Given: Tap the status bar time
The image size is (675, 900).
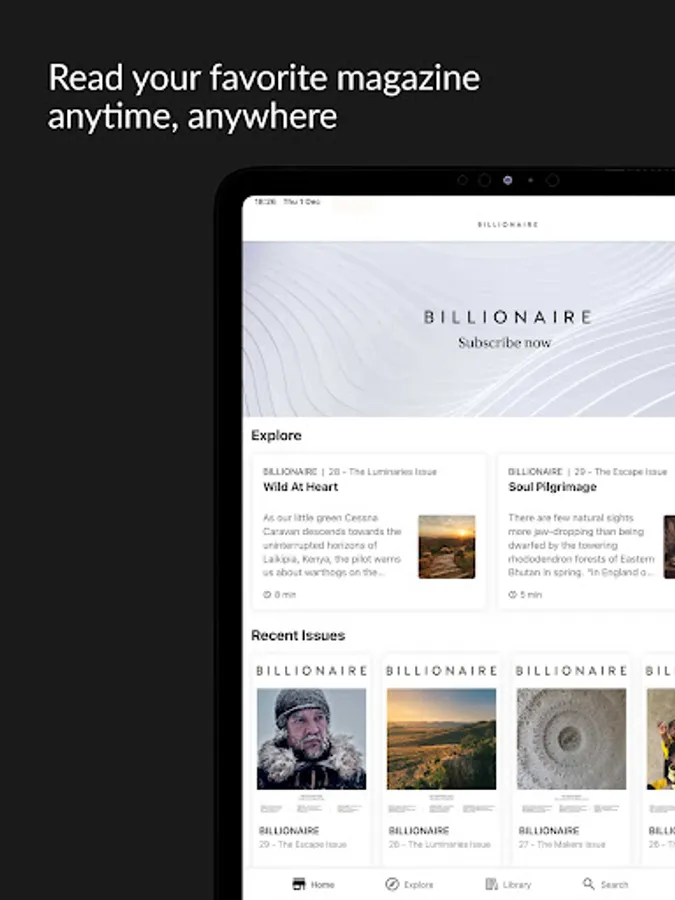Looking at the screenshot, I should 265,202.
